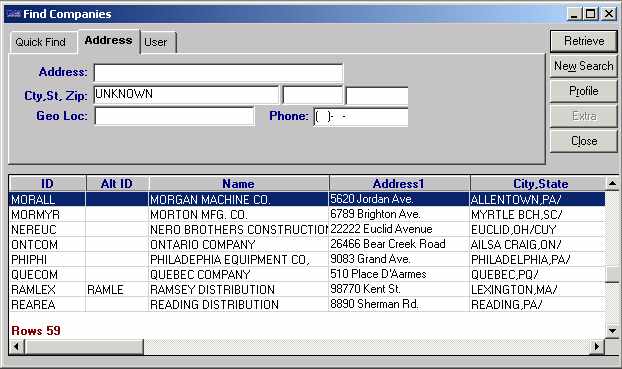Select the Address tab
622x369 pixels.
(109, 41)
